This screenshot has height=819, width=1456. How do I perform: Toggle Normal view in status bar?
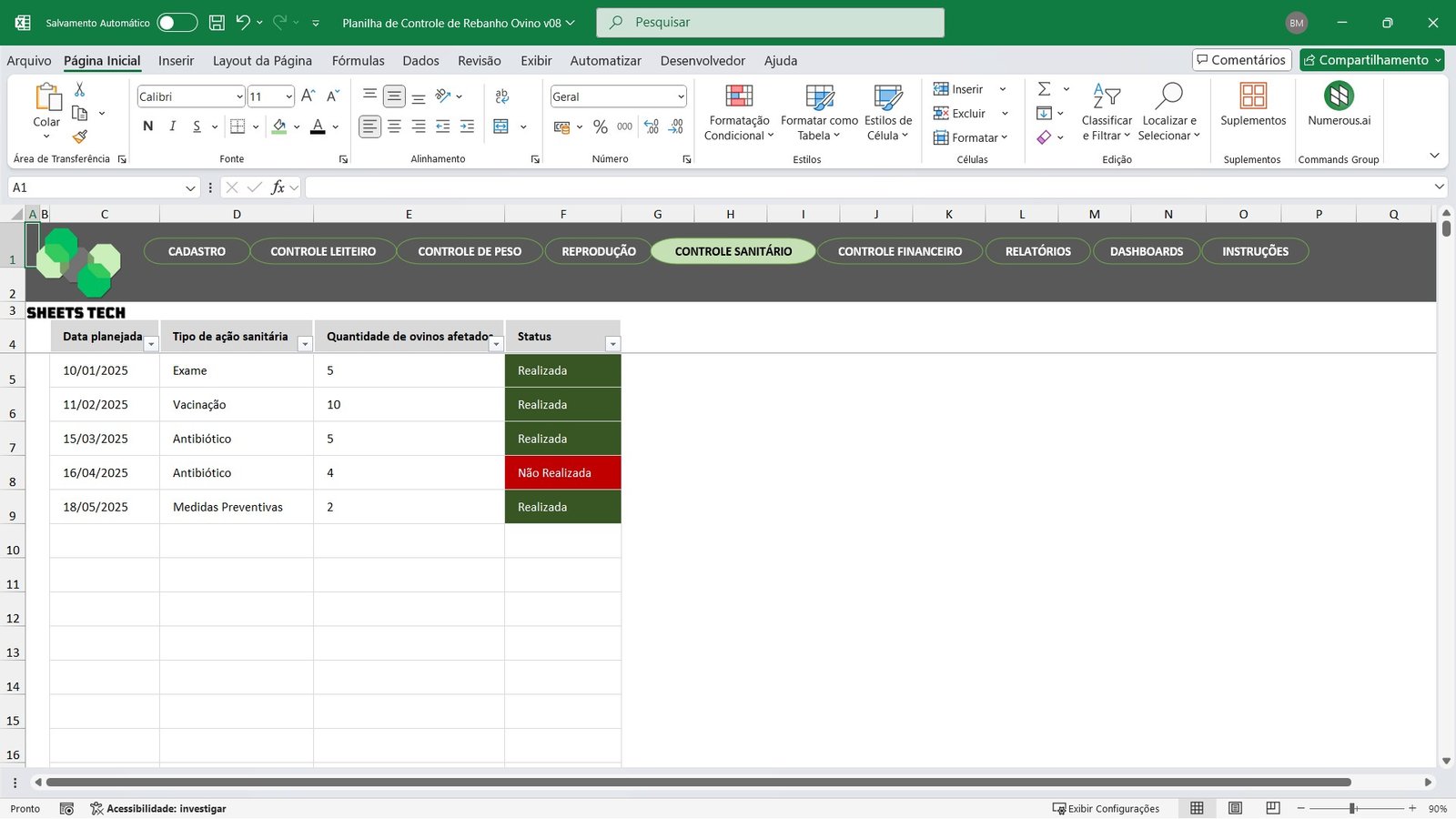pyautogui.click(x=1197, y=808)
